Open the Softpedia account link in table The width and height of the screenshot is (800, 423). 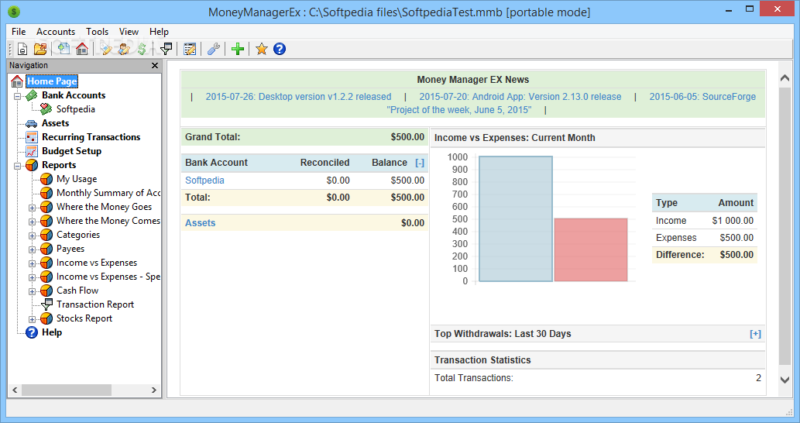pos(205,180)
